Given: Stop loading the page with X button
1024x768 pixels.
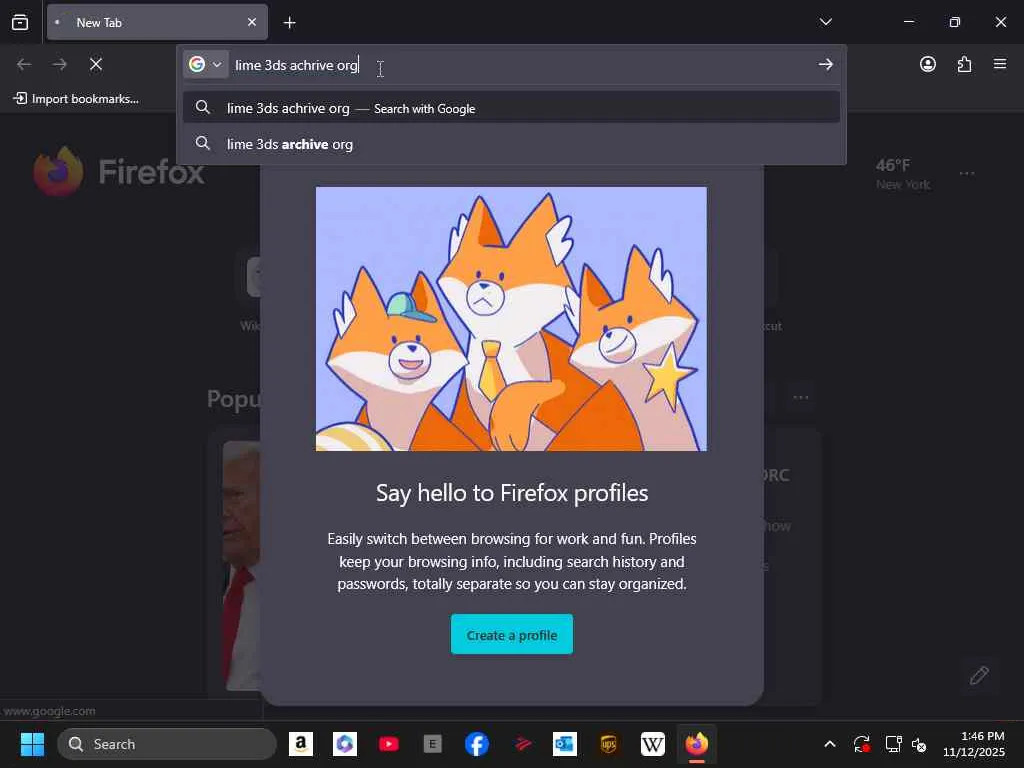Looking at the screenshot, I should (96, 64).
